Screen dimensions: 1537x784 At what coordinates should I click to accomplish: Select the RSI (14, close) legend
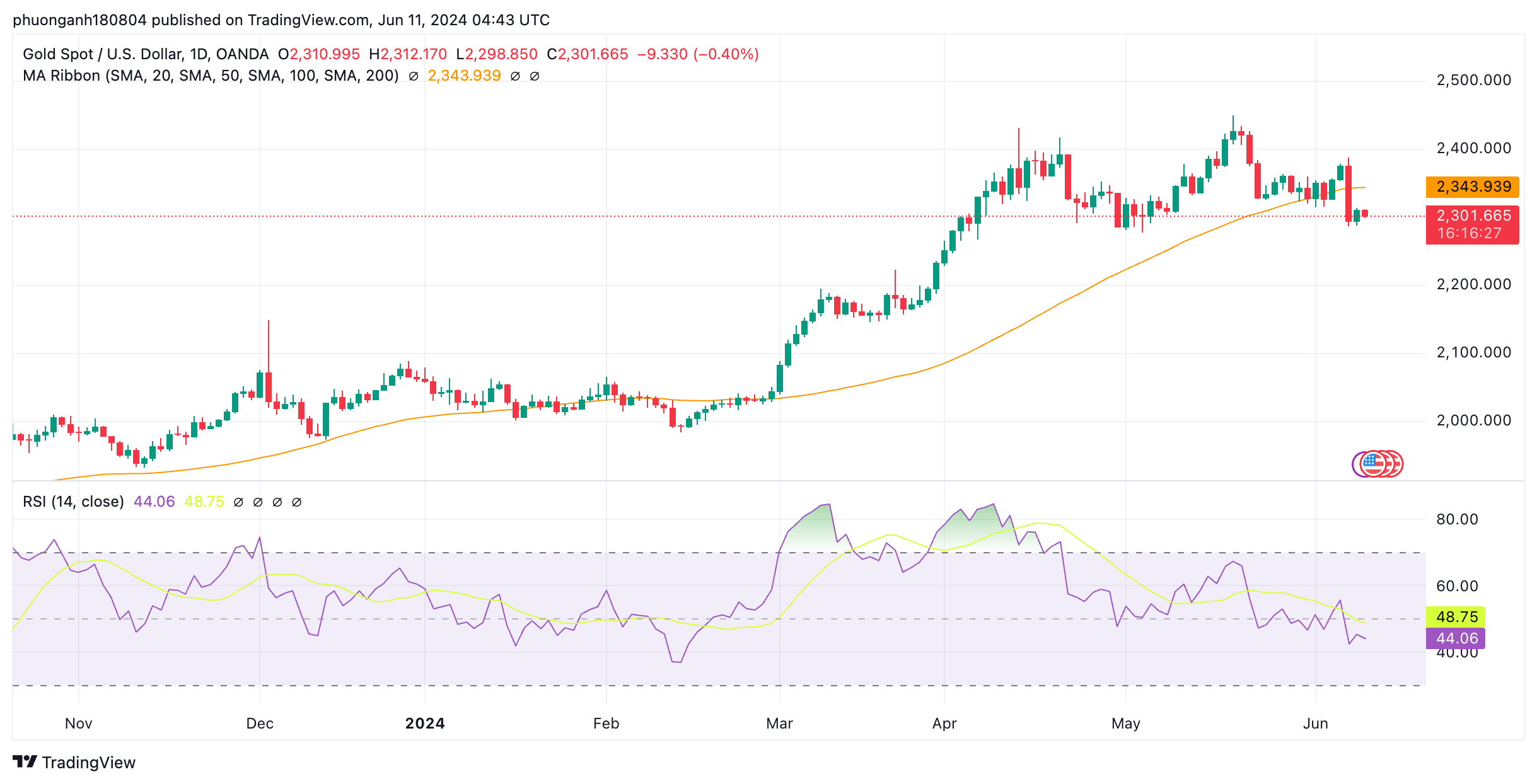(73, 502)
